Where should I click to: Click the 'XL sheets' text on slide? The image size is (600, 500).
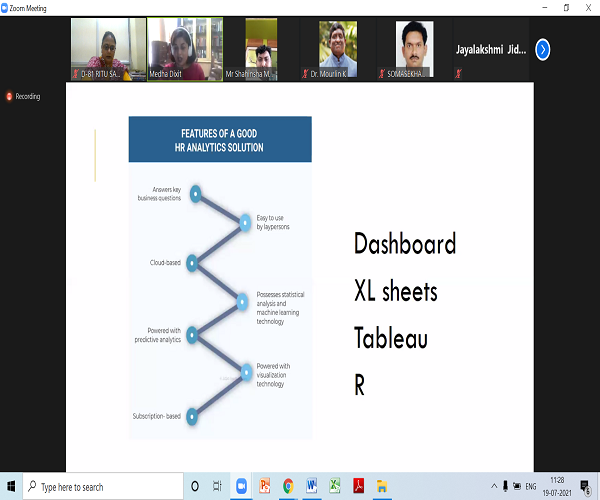pyautogui.click(x=396, y=291)
